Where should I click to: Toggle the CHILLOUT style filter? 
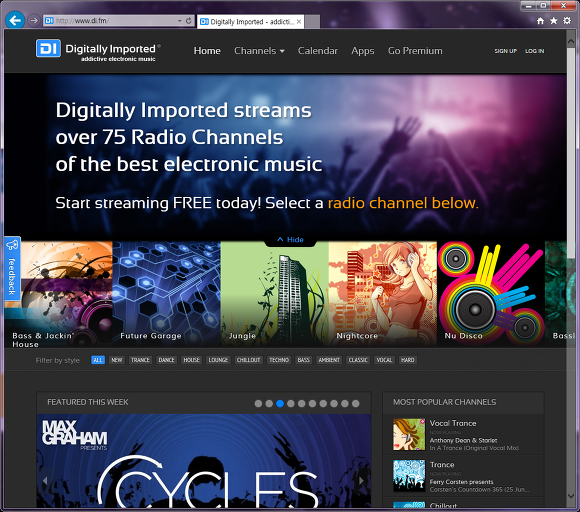point(249,360)
